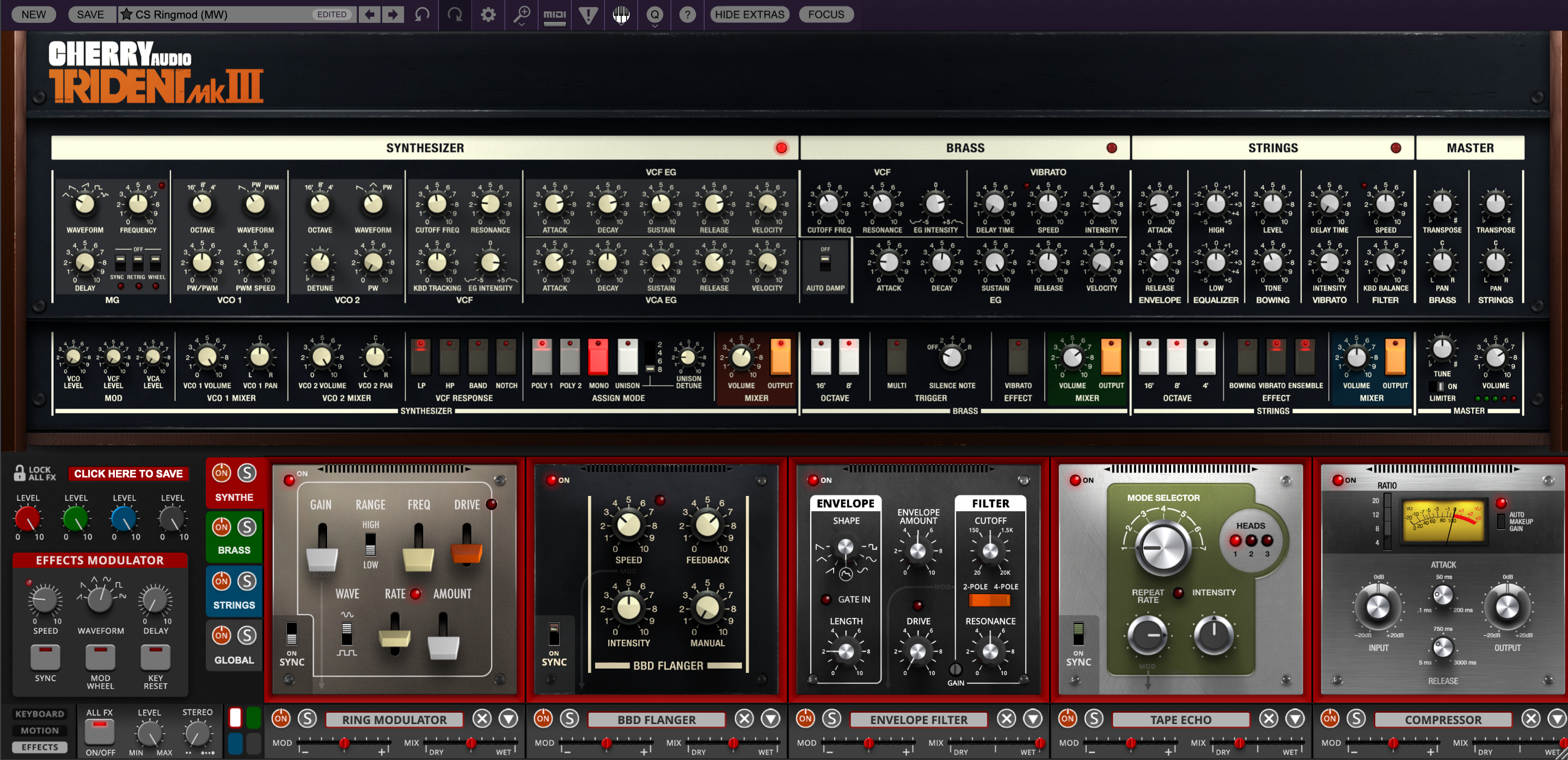Open the Q quality dropdown menu
Image resolution: width=1568 pixels, height=760 pixels.
click(654, 15)
